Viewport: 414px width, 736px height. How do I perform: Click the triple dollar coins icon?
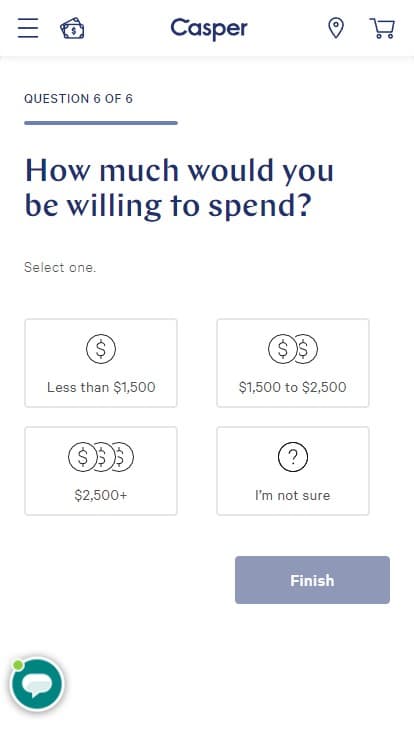(101, 457)
